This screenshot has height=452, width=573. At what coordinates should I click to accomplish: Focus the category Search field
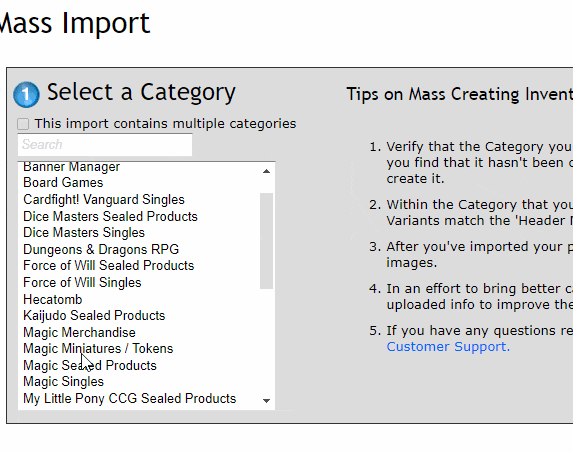click(105, 145)
